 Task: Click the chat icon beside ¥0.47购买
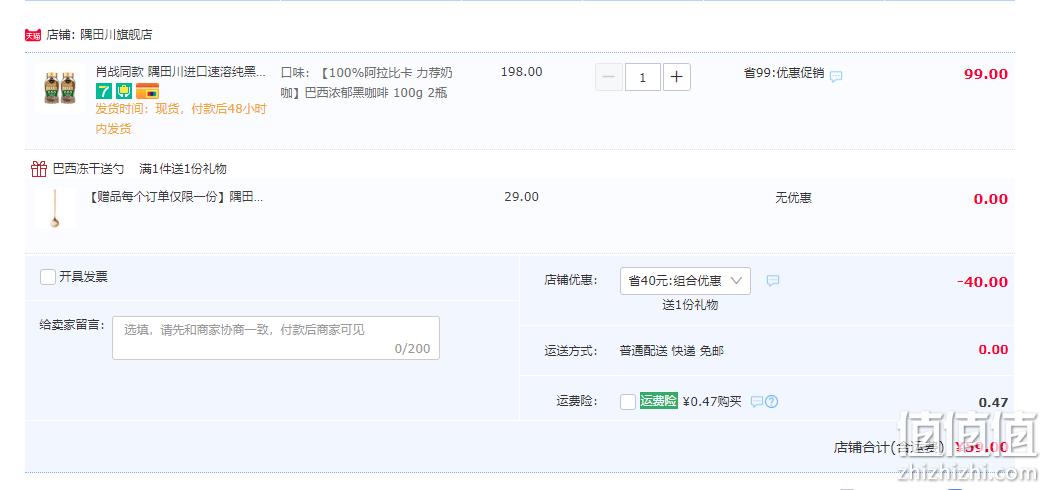click(x=757, y=402)
